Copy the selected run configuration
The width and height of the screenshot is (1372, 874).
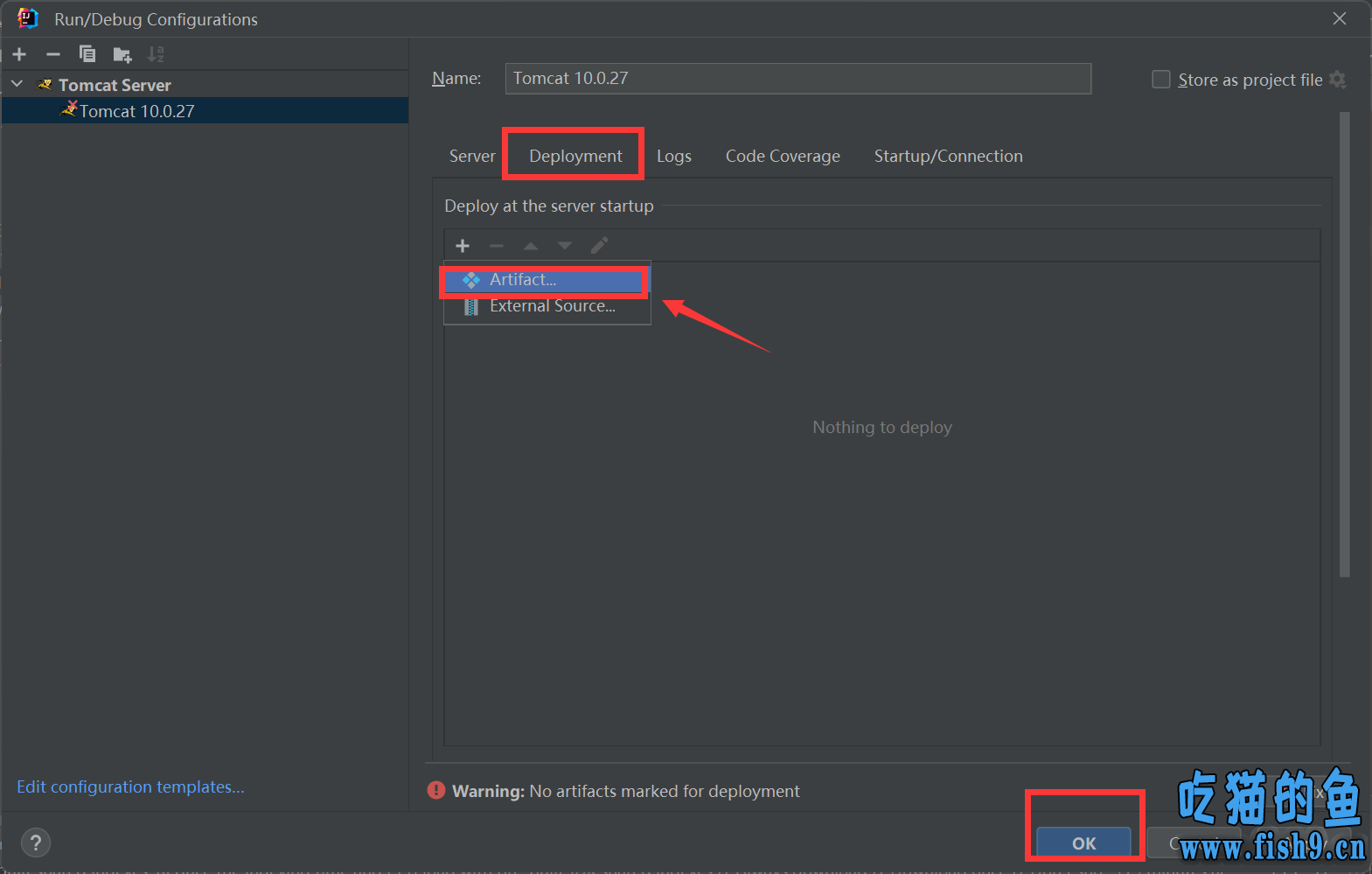[x=87, y=54]
